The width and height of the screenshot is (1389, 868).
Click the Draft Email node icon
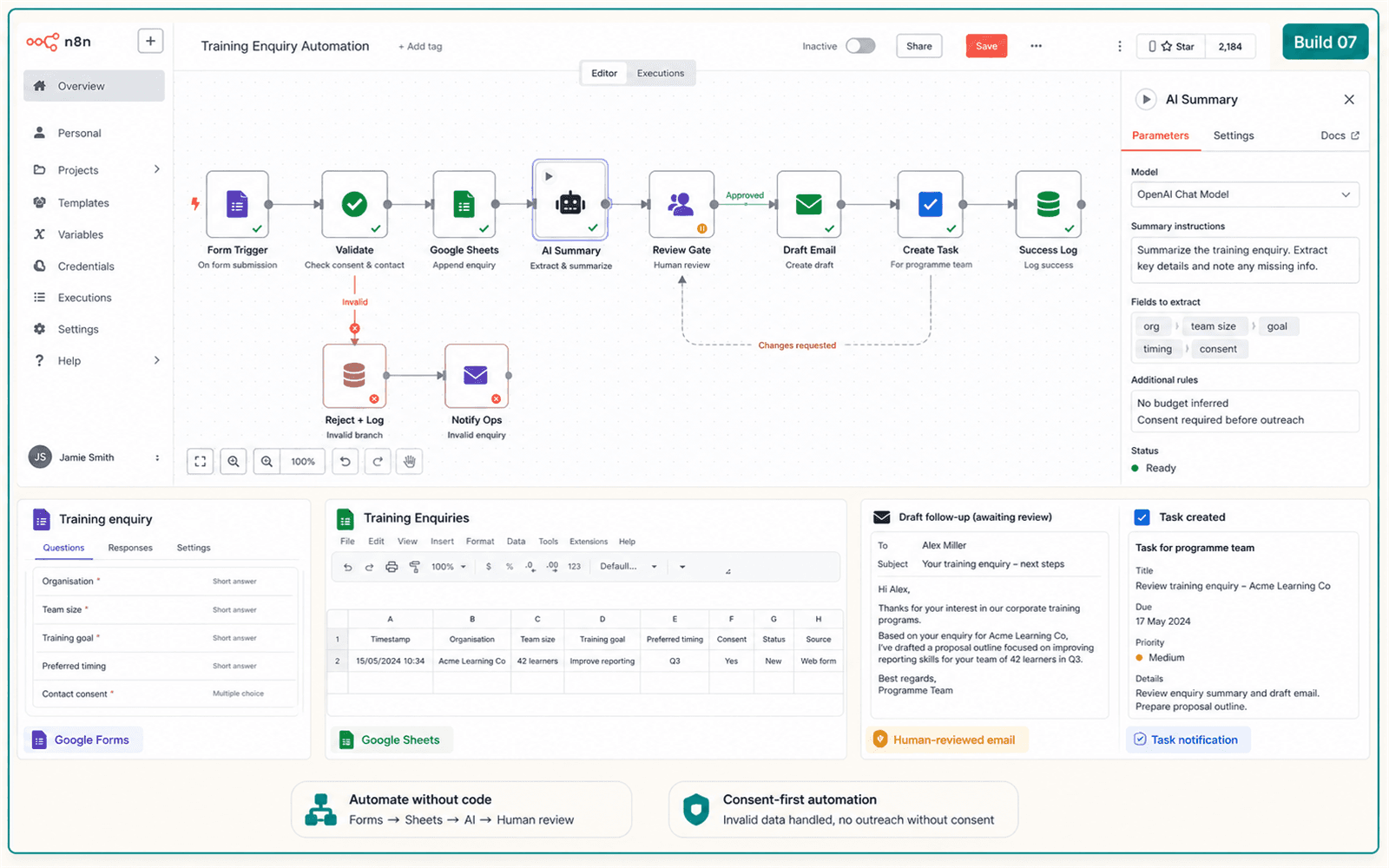(809, 204)
